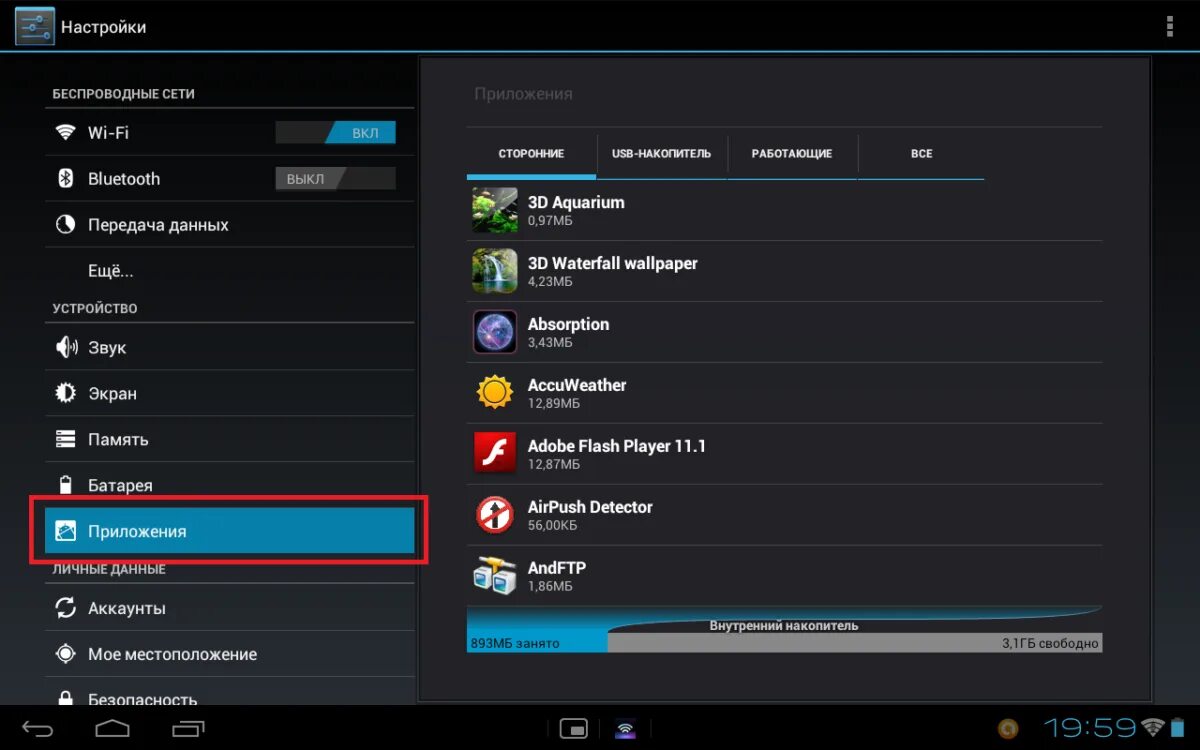Switch to the Сторонние tab
The height and width of the screenshot is (750, 1200).
(532, 154)
